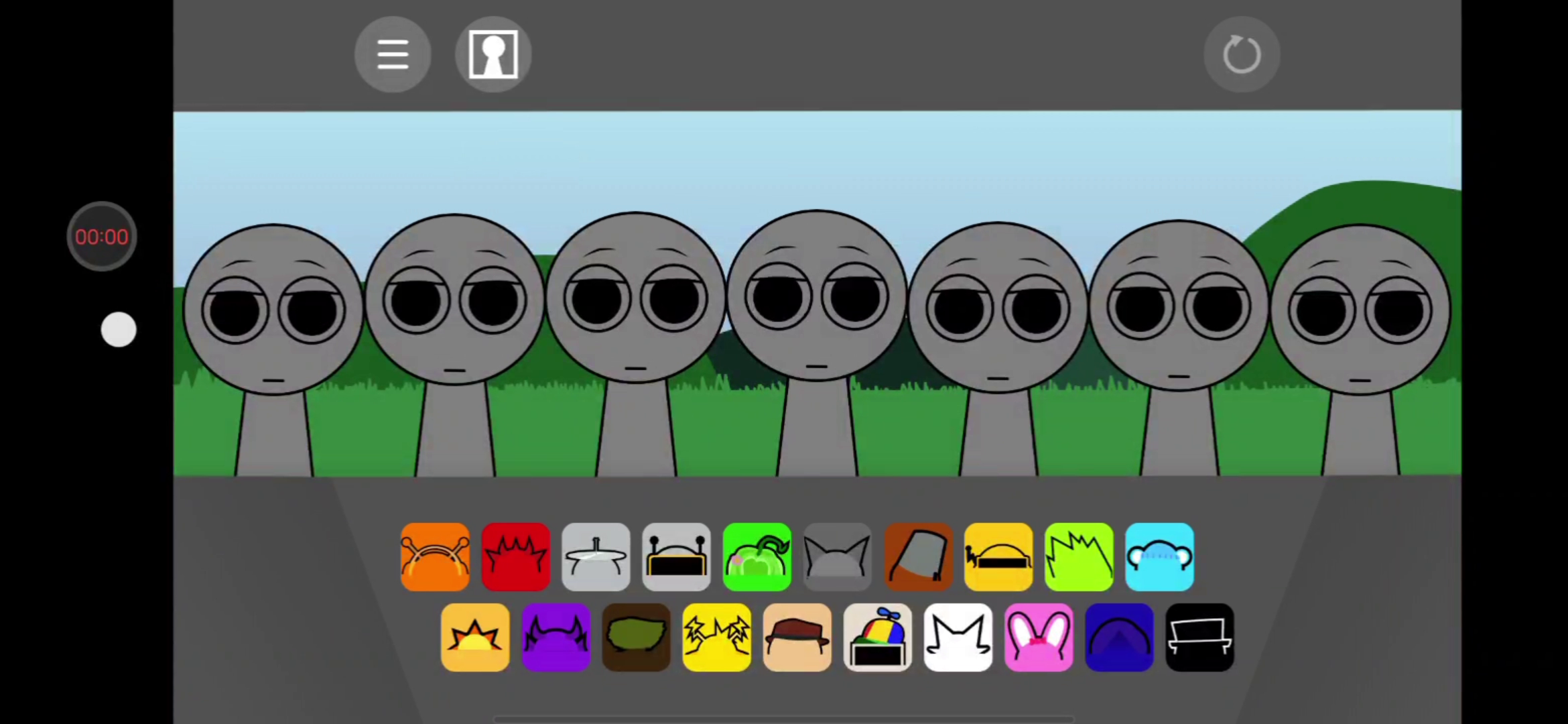Select the black tile with white bench icon
This screenshot has height=724, width=1568.
tap(1199, 638)
